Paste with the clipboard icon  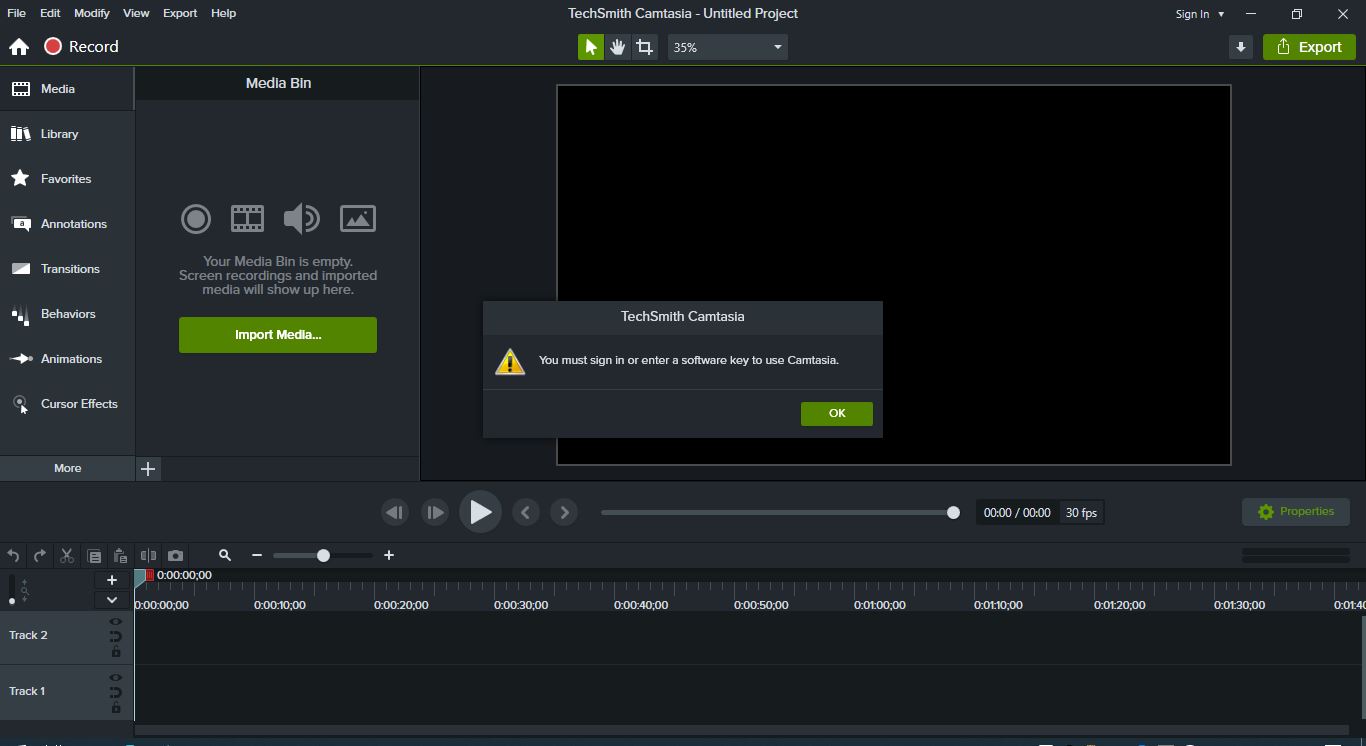(x=120, y=555)
